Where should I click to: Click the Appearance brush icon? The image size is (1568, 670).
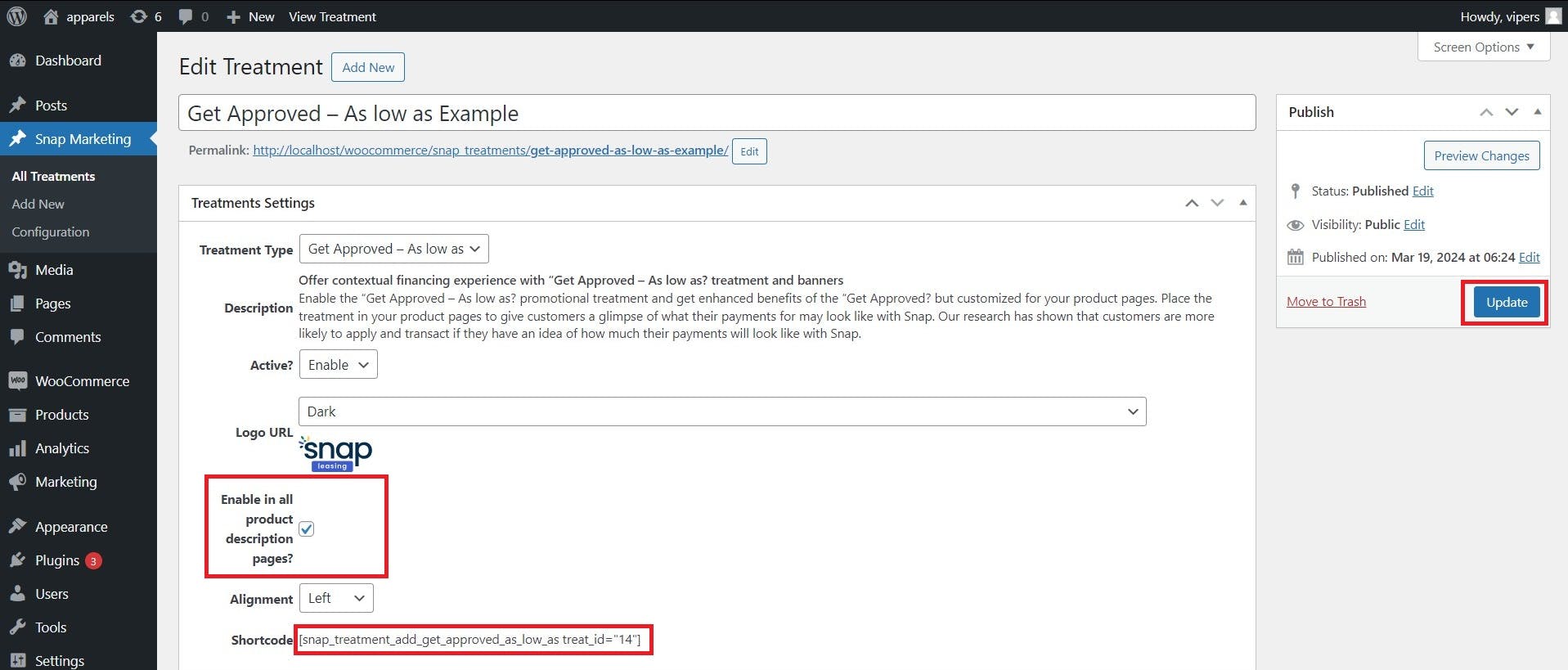tap(17, 527)
